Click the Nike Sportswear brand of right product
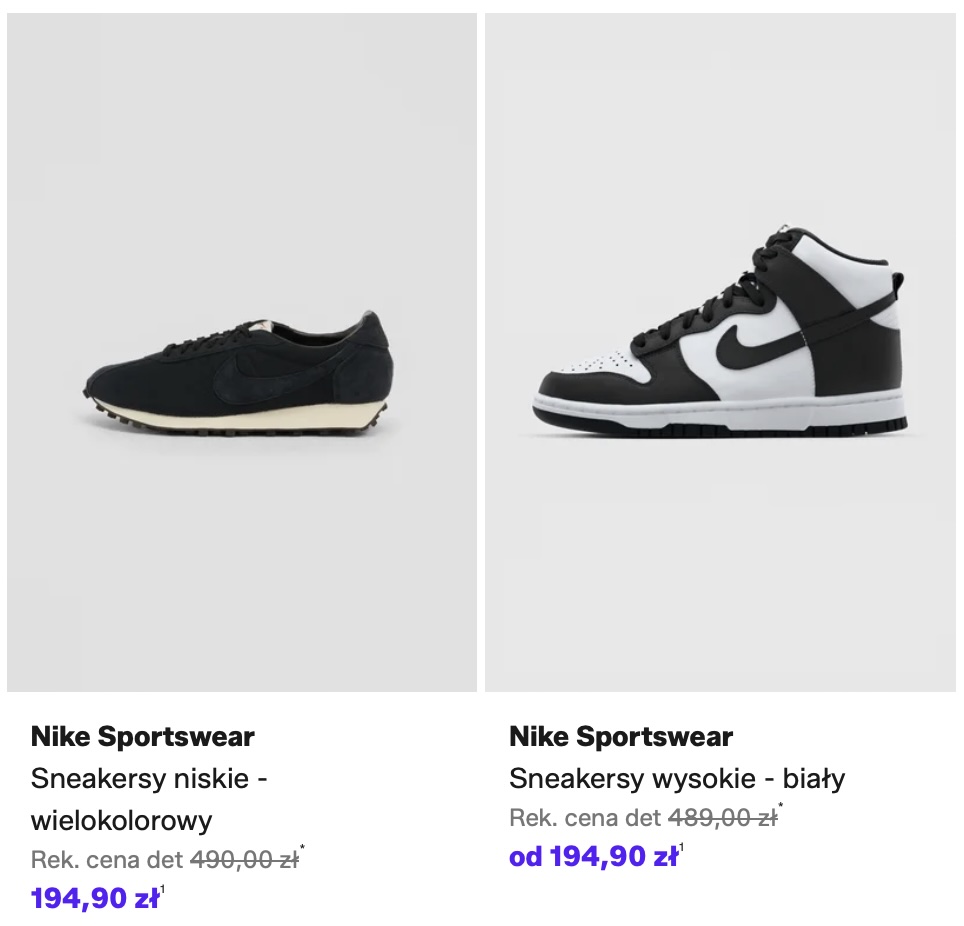This screenshot has height=926, width=964. point(621,737)
